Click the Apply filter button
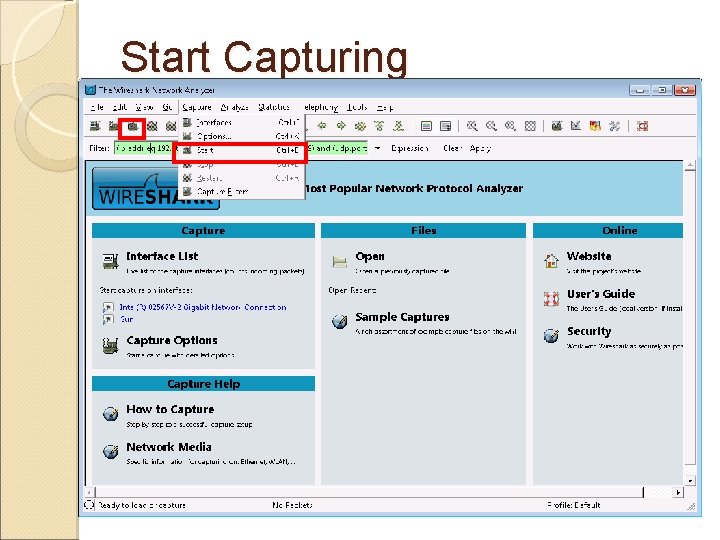 click(480, 148)
